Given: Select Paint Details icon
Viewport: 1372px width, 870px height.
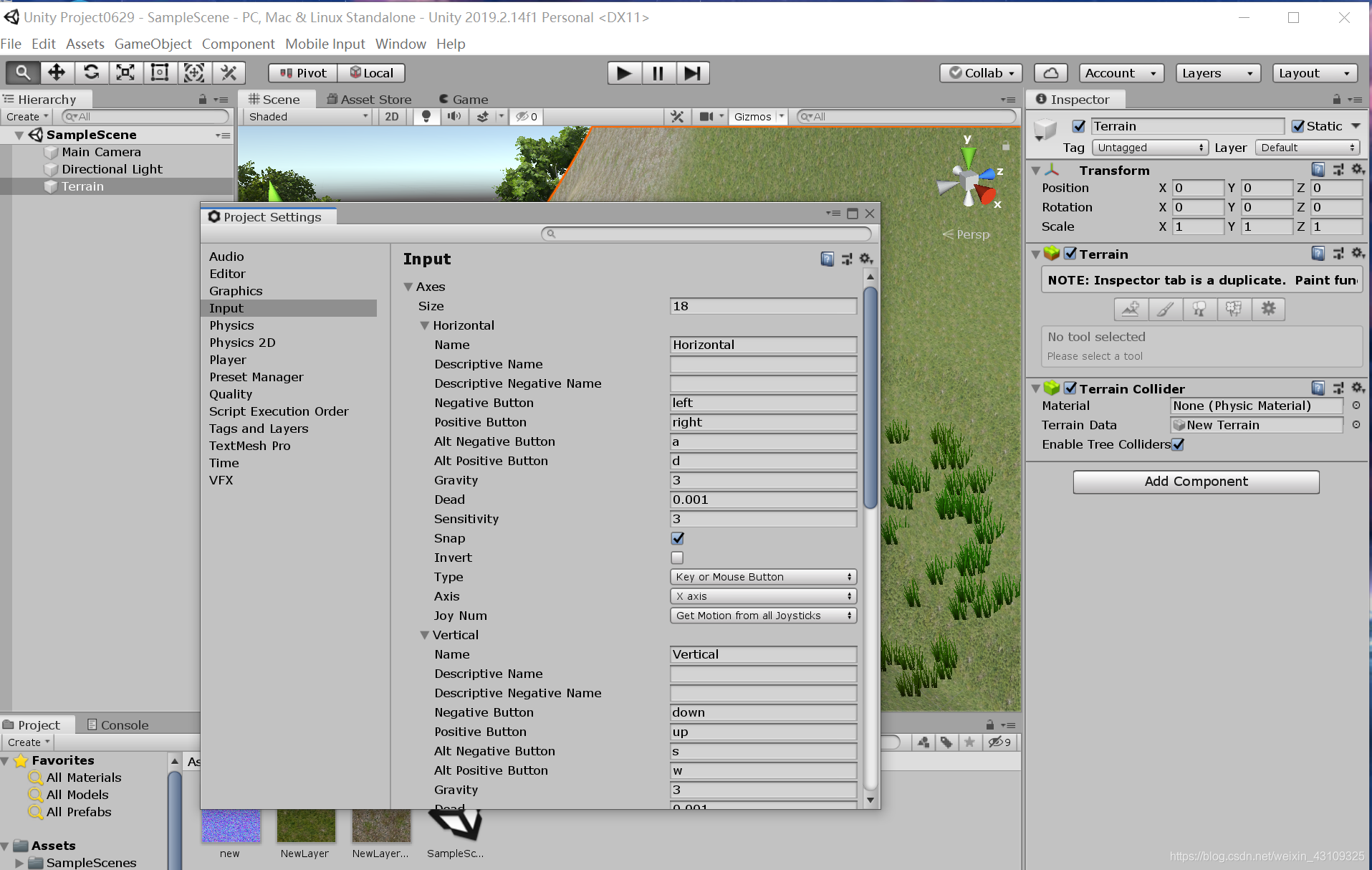Looking at the screenshot, I should [1234, 309].
